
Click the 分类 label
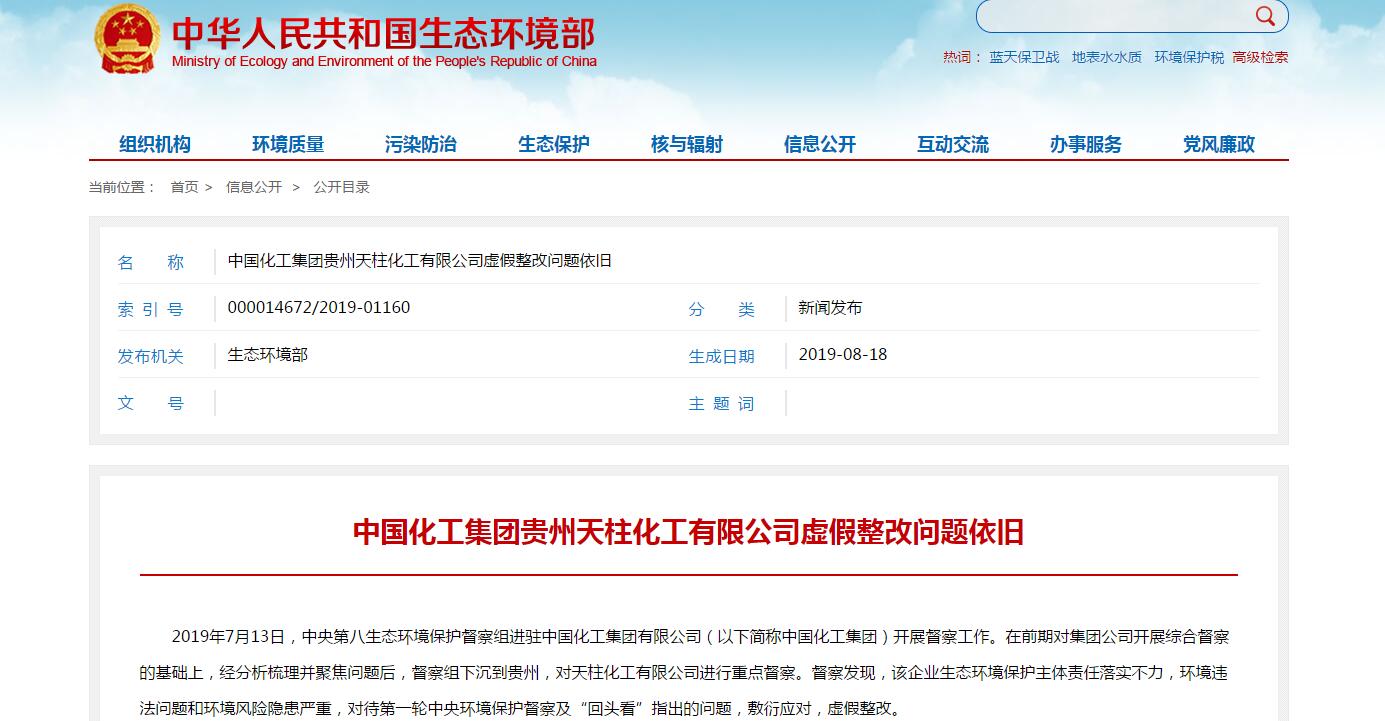[722, 309]
